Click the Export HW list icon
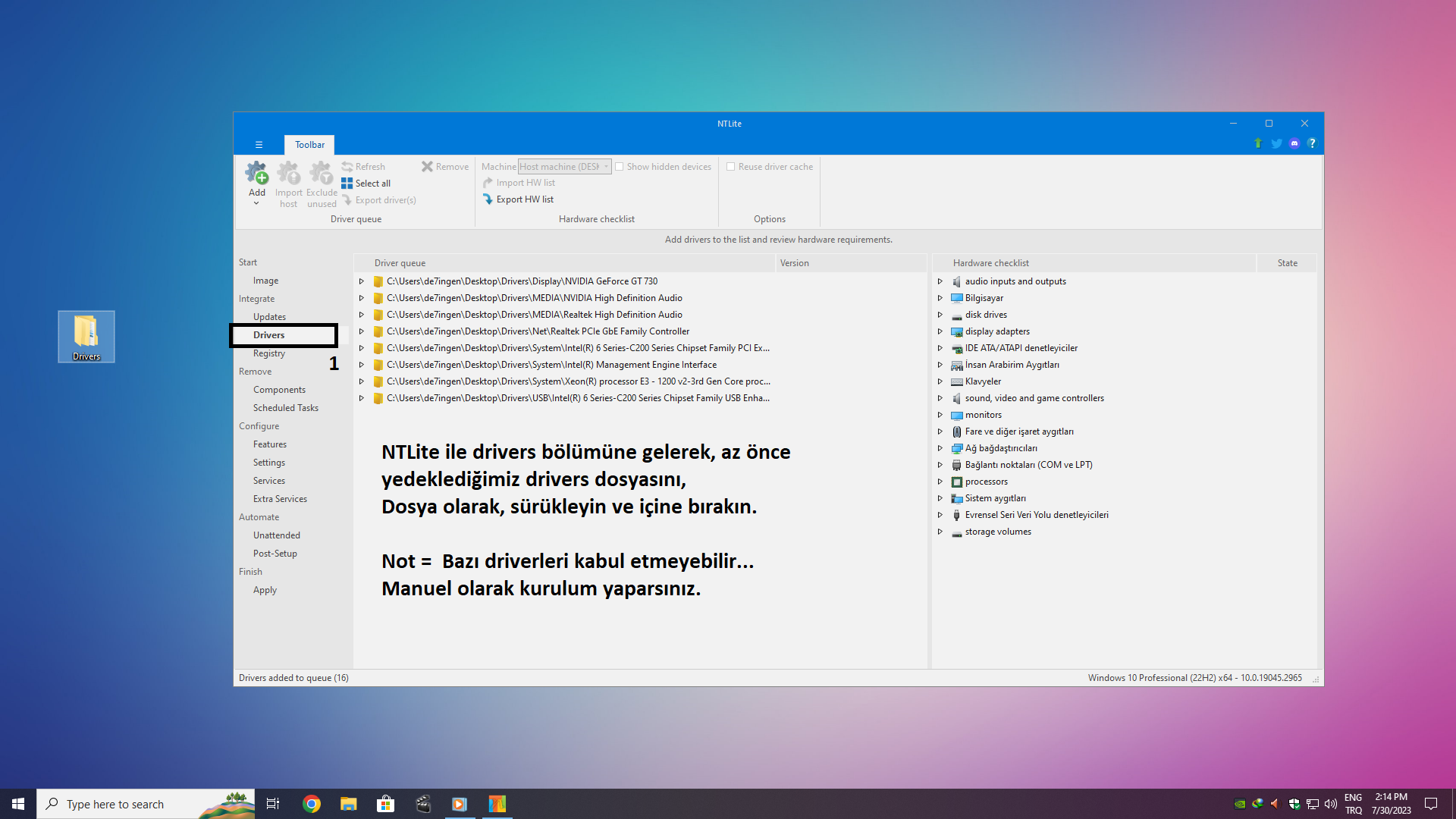 click(488, 199)
